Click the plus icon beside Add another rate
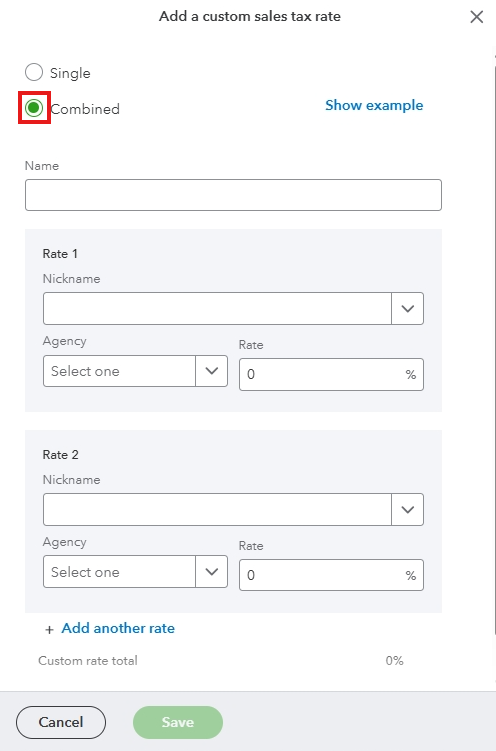 point(49,629)
